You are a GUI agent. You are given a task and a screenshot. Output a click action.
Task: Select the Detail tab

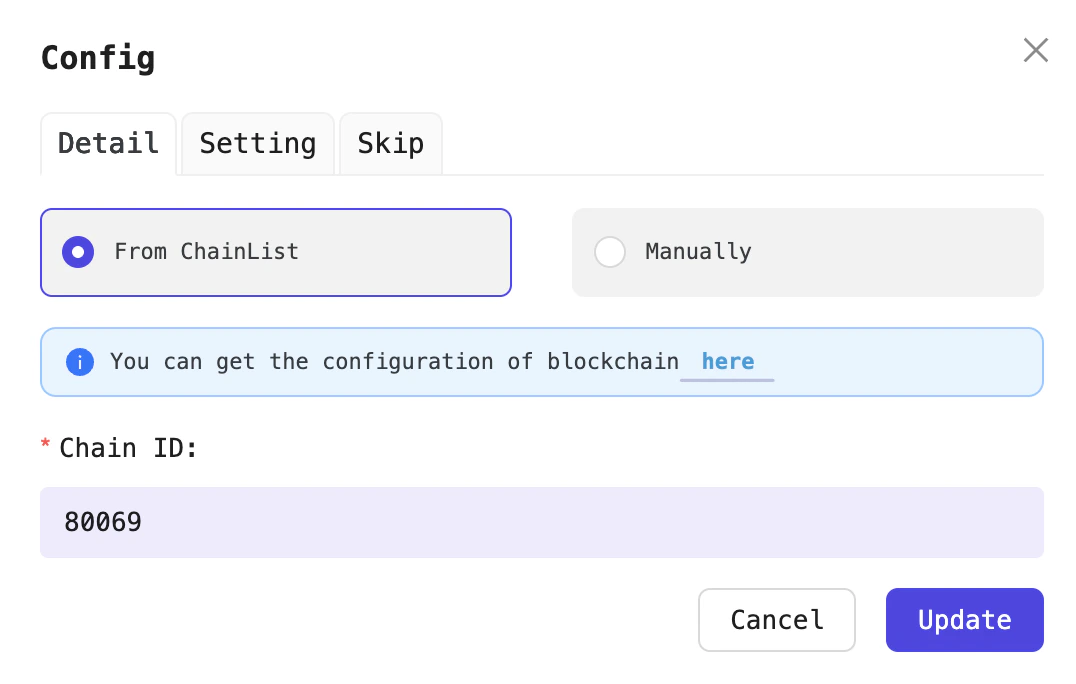pyautogui.click(x=108, y=143)
